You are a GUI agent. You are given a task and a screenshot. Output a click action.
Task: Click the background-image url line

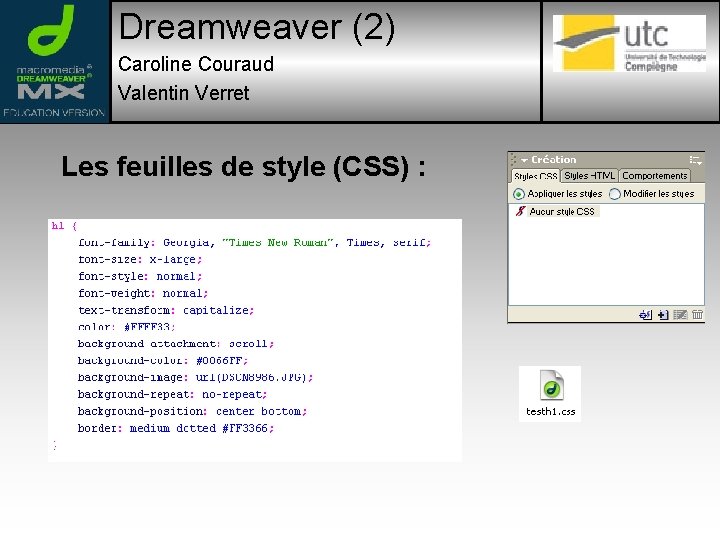point(196,377)
